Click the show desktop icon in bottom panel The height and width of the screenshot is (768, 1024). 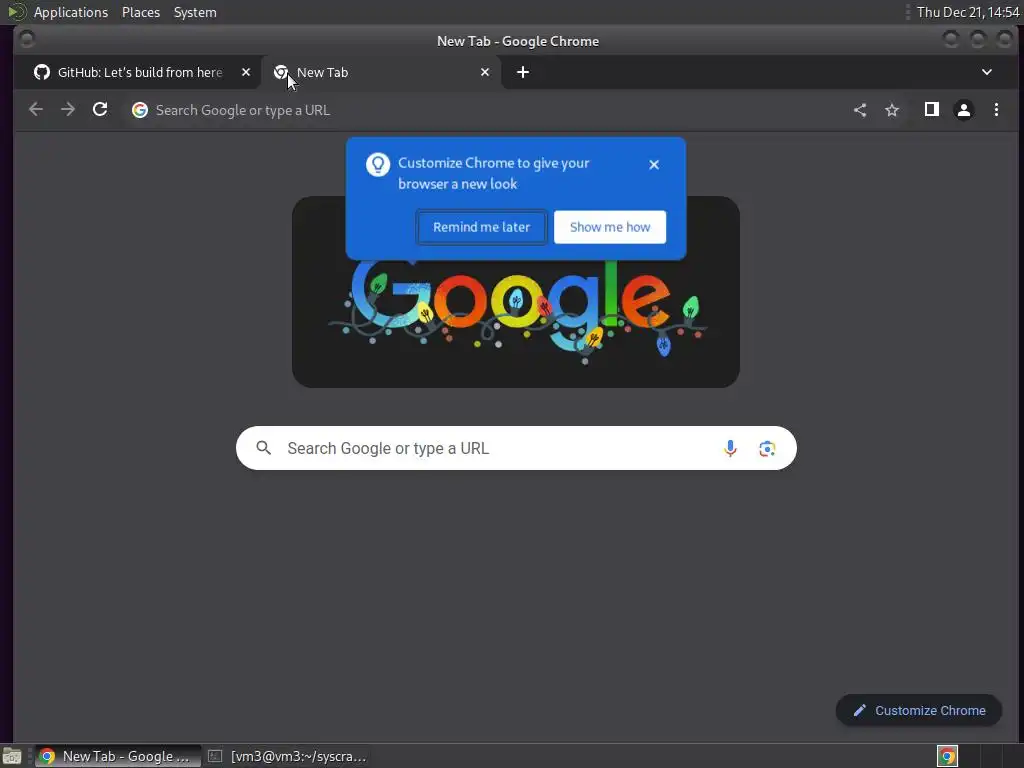coord(12,756)
